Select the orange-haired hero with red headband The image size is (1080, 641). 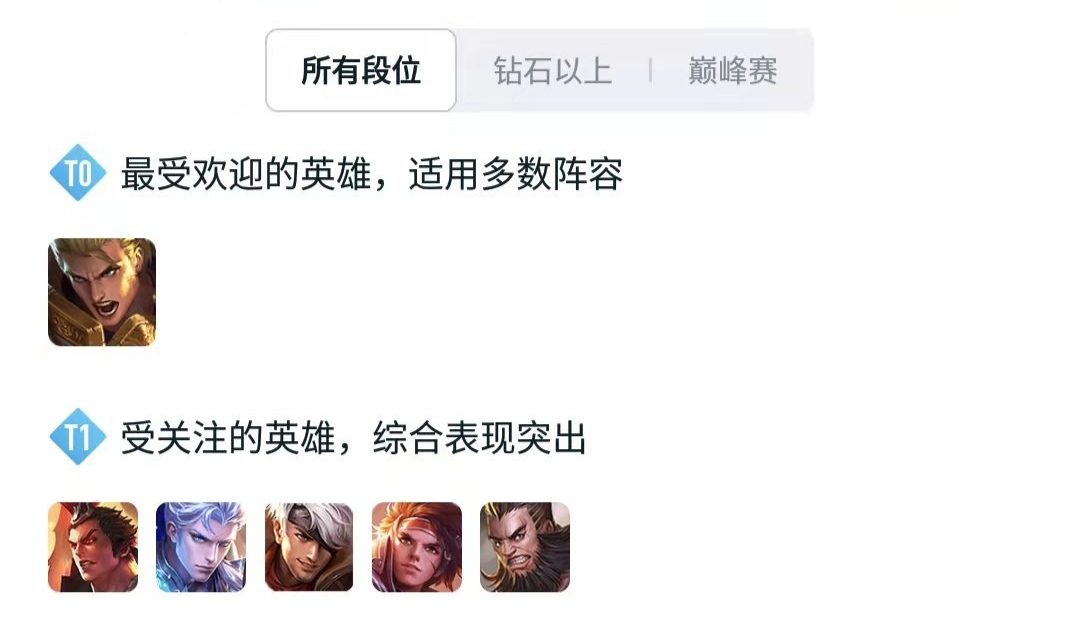pos(417,547)
